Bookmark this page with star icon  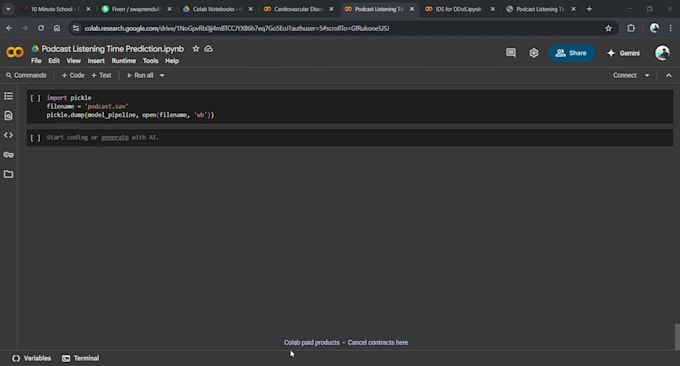[x=608, y=28]
